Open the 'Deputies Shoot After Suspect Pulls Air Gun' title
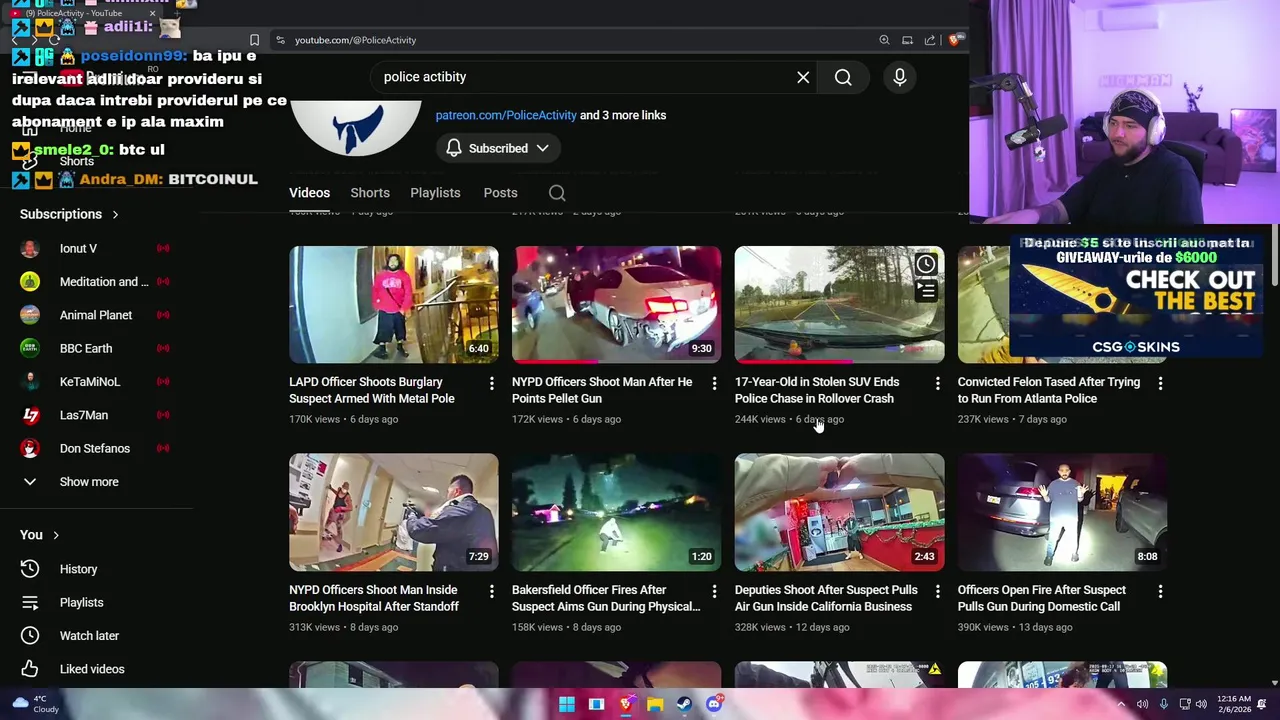 coord(826,598)
